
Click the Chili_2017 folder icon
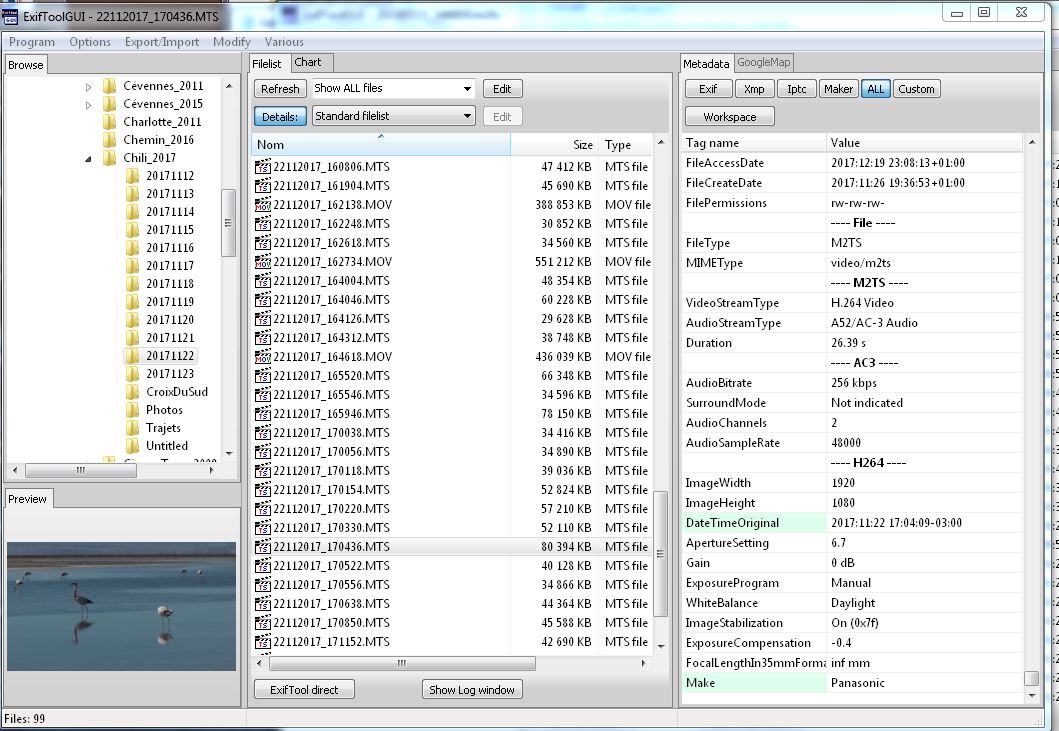110,158
